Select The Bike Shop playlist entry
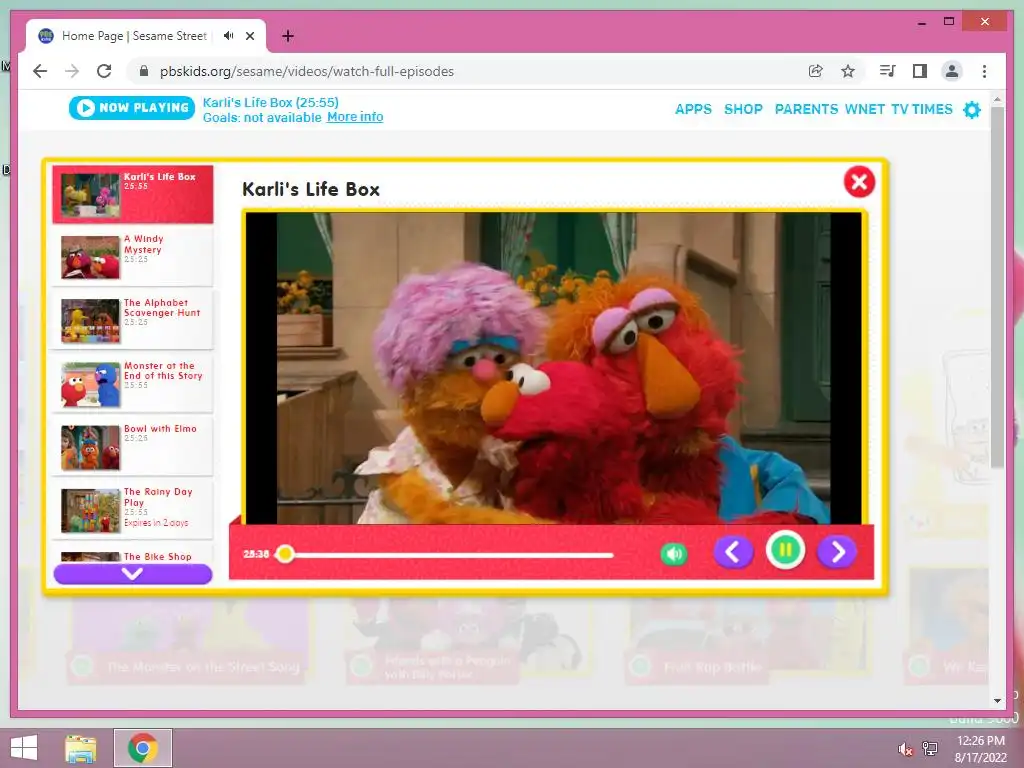This screenshot has height=768, width=1024. pos(133,555)
